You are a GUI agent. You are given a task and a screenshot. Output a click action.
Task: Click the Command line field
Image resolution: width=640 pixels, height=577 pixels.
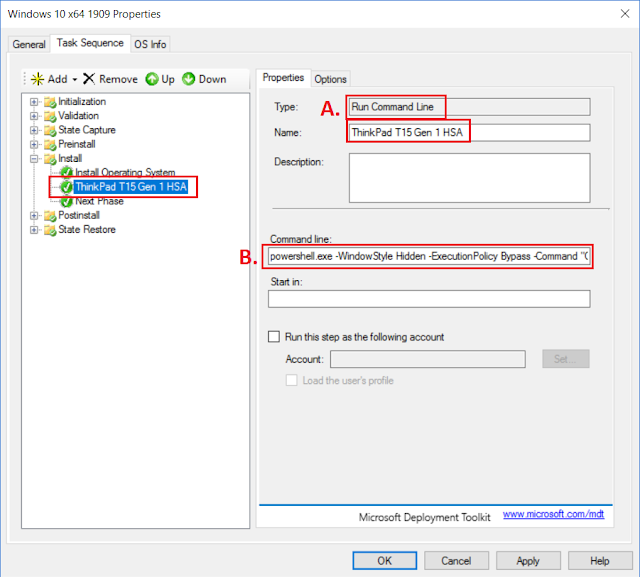pyautogui.click(x=429, y=256)
